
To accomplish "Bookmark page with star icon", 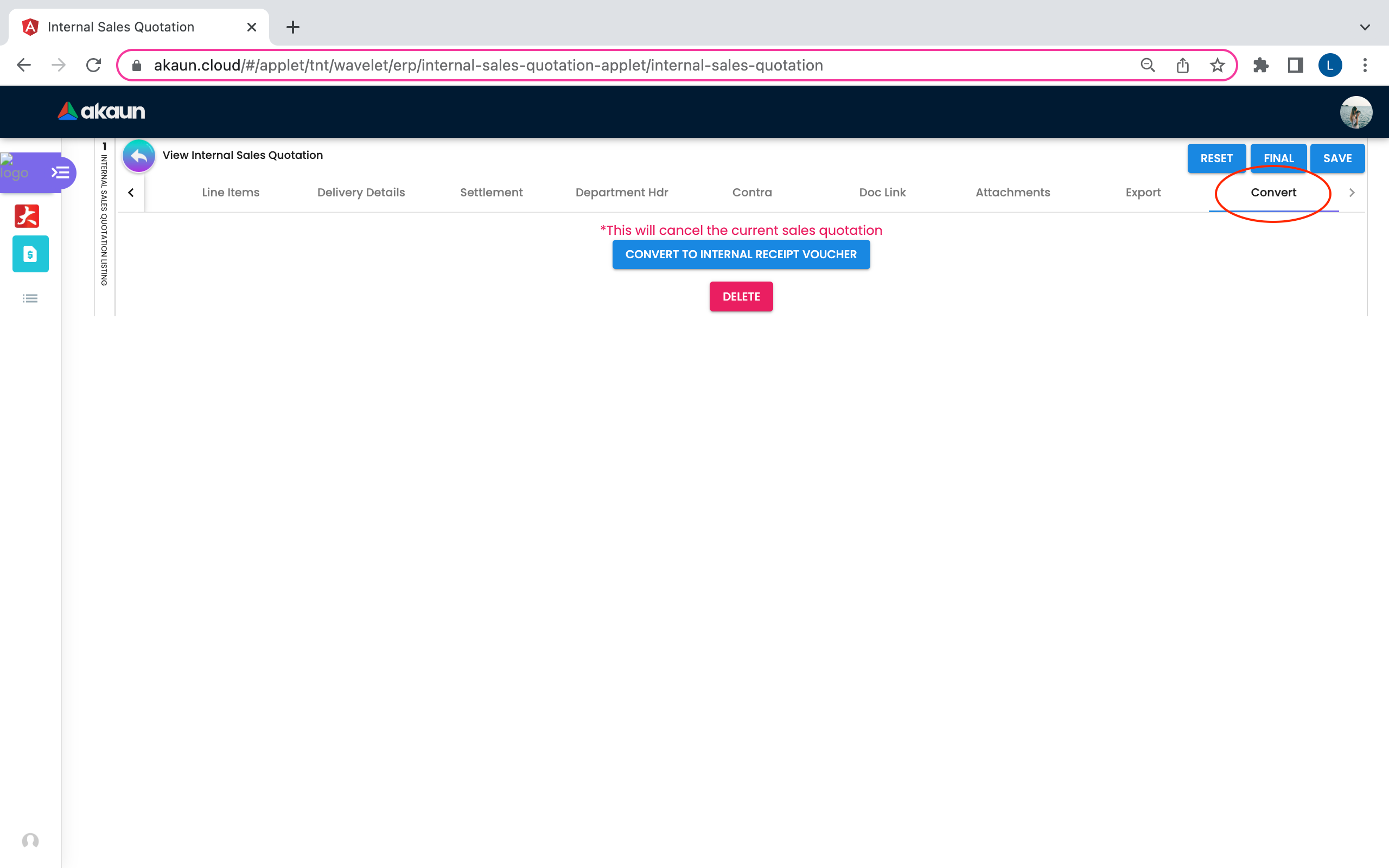I will 1217,66.
